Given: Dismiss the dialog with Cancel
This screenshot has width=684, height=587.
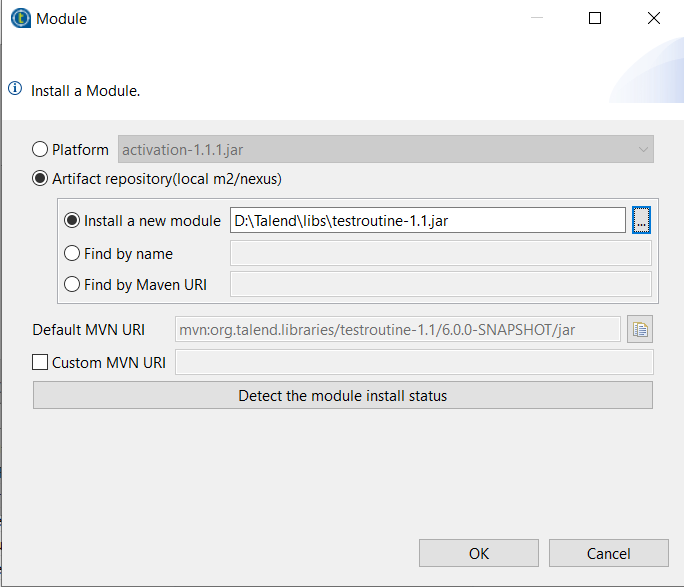Looking at the screenshot, I should point(608,553).
